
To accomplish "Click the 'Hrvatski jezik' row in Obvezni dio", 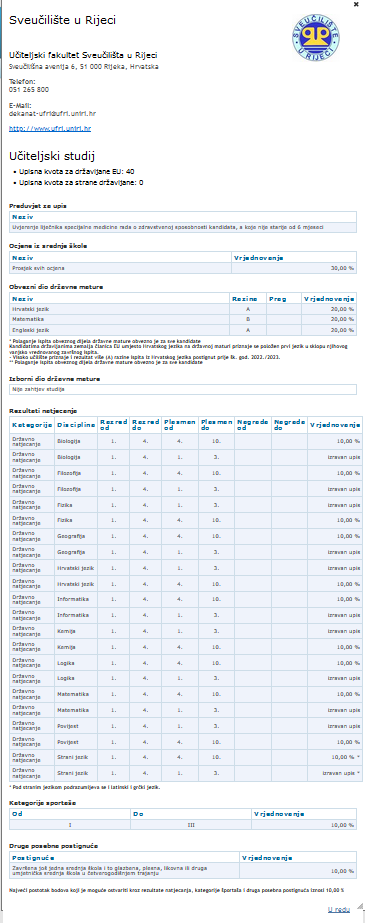I will (x=183, y=308).
